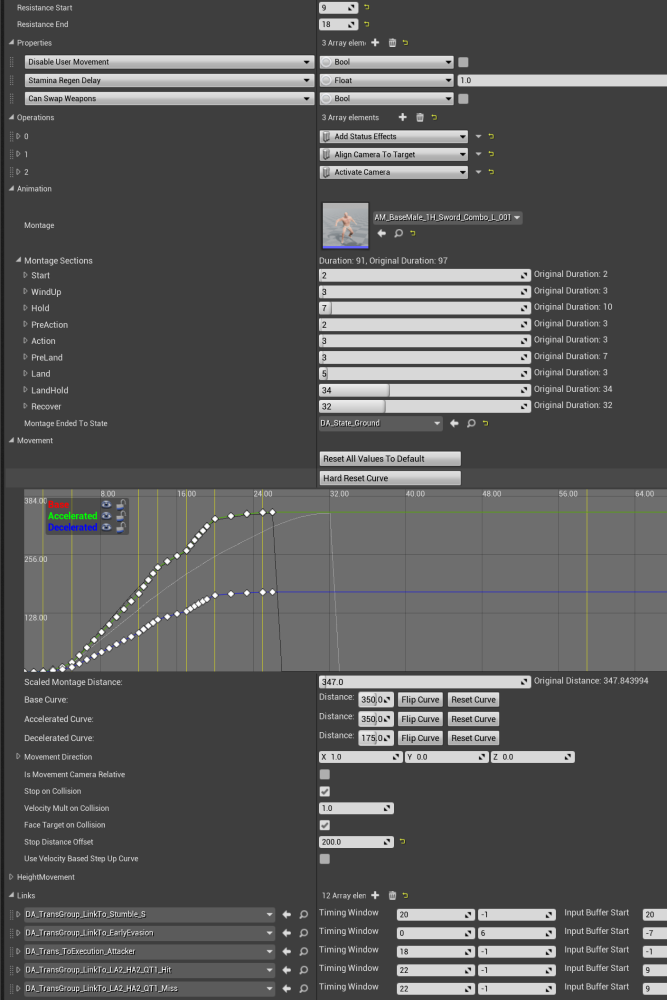Collapse the Montage Sections category
The width and height of the screenshot is (667, 1000).
pos(19,261)
